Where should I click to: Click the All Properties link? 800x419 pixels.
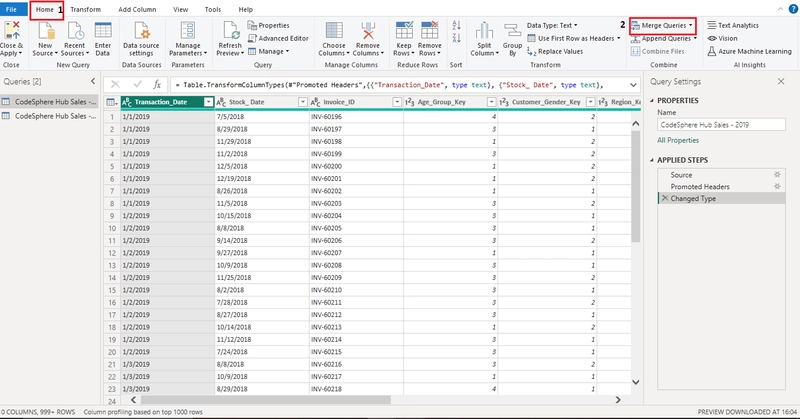tap(678, 140)
